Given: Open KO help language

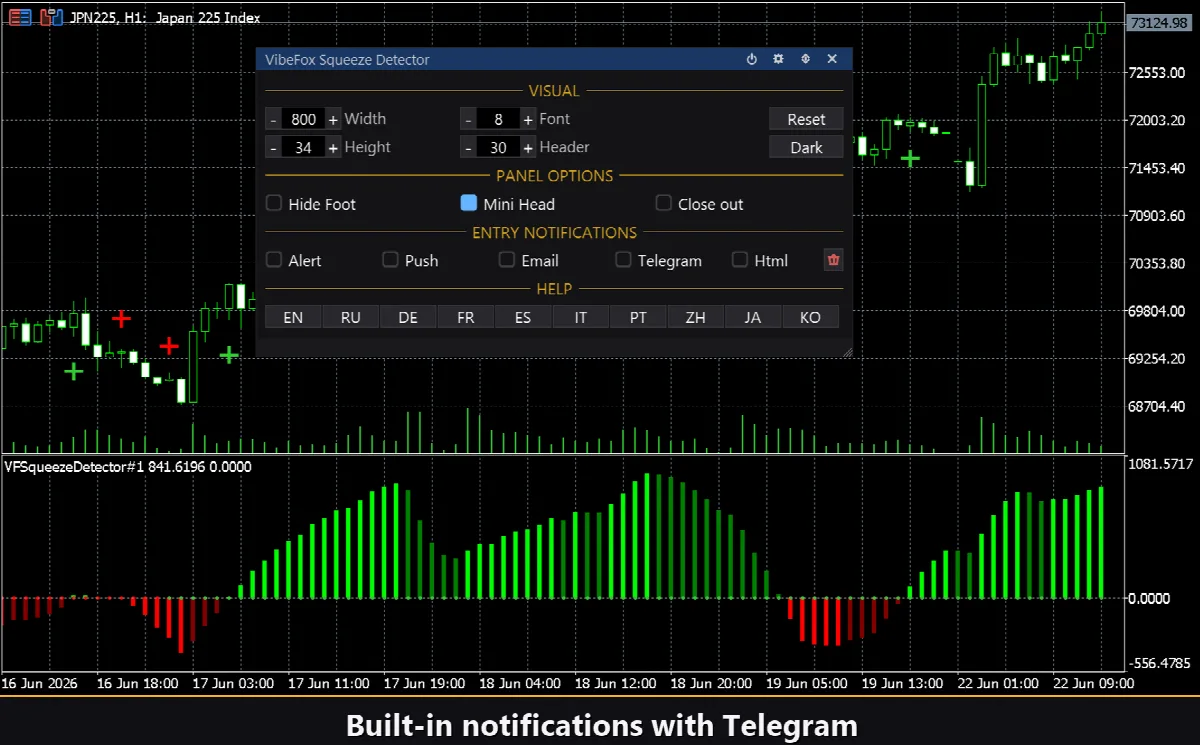Looking at the screenshot, I should 811,317.
